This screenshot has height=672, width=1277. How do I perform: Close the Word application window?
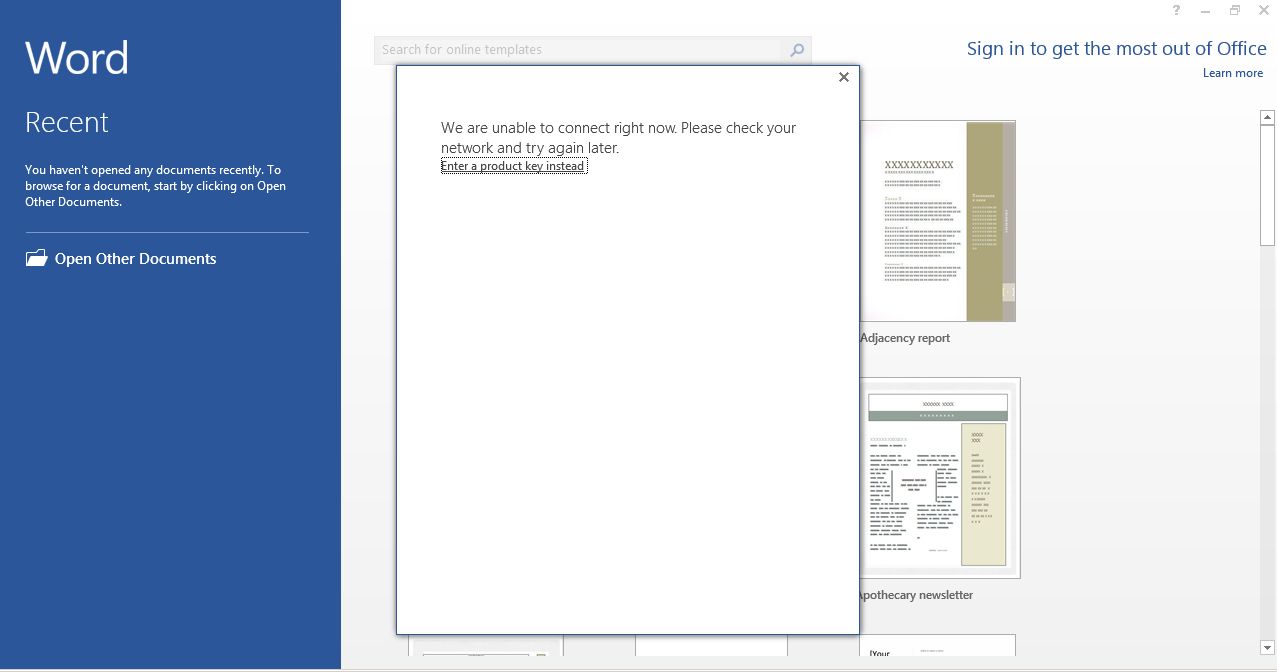[1264, 10]
